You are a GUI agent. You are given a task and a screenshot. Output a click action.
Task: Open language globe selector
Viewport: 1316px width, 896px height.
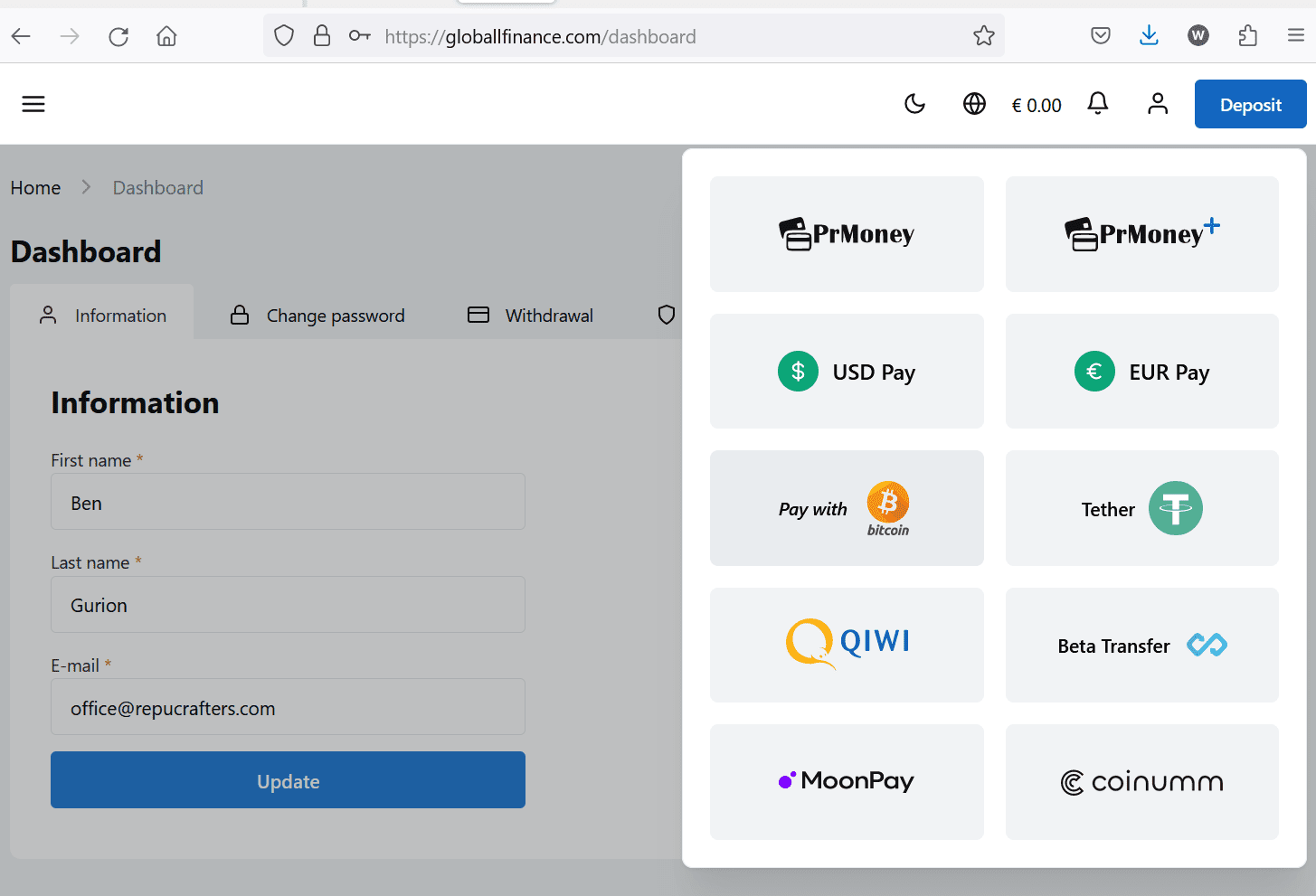click(x=974, y=104)
